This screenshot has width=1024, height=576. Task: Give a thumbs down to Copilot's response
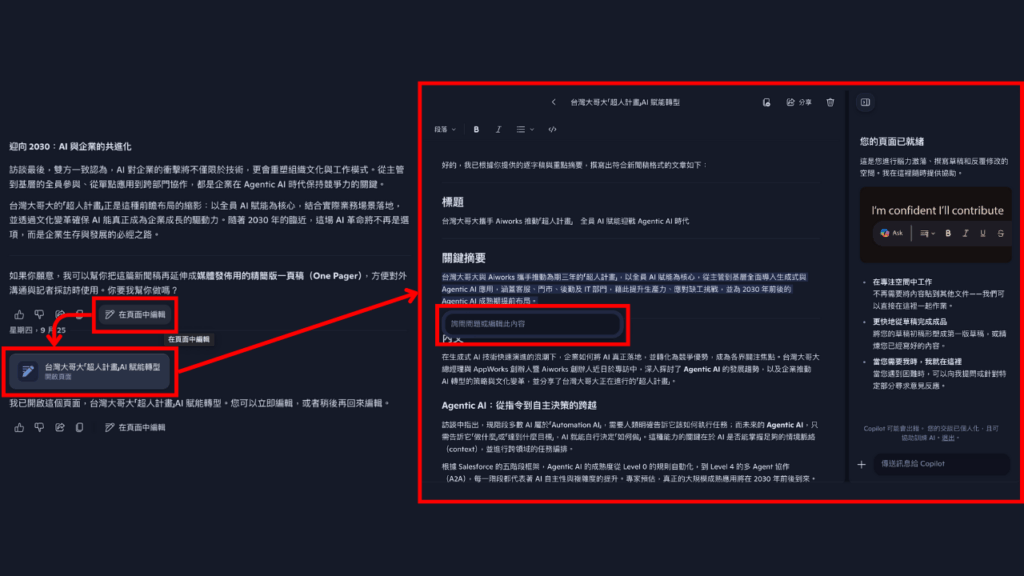coord(39,313)
